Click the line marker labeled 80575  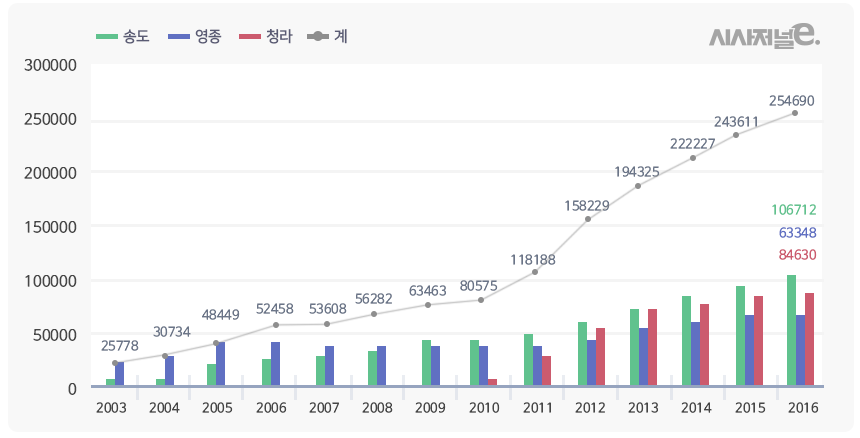pos(481,300)
